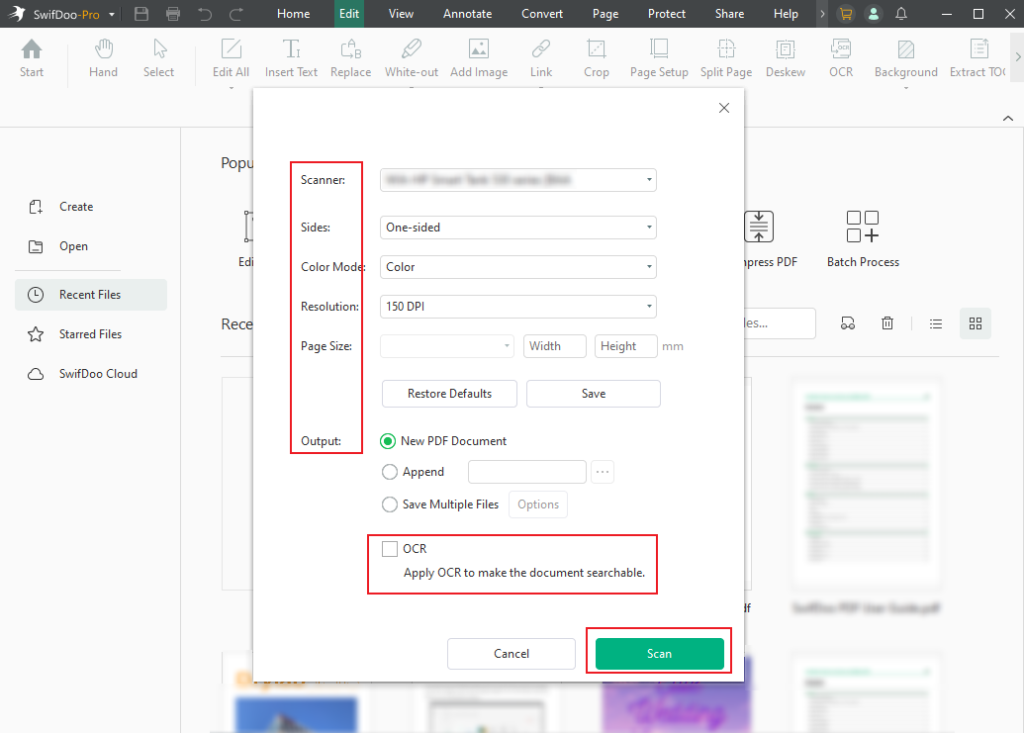Select the Append output option

[389, 471]
